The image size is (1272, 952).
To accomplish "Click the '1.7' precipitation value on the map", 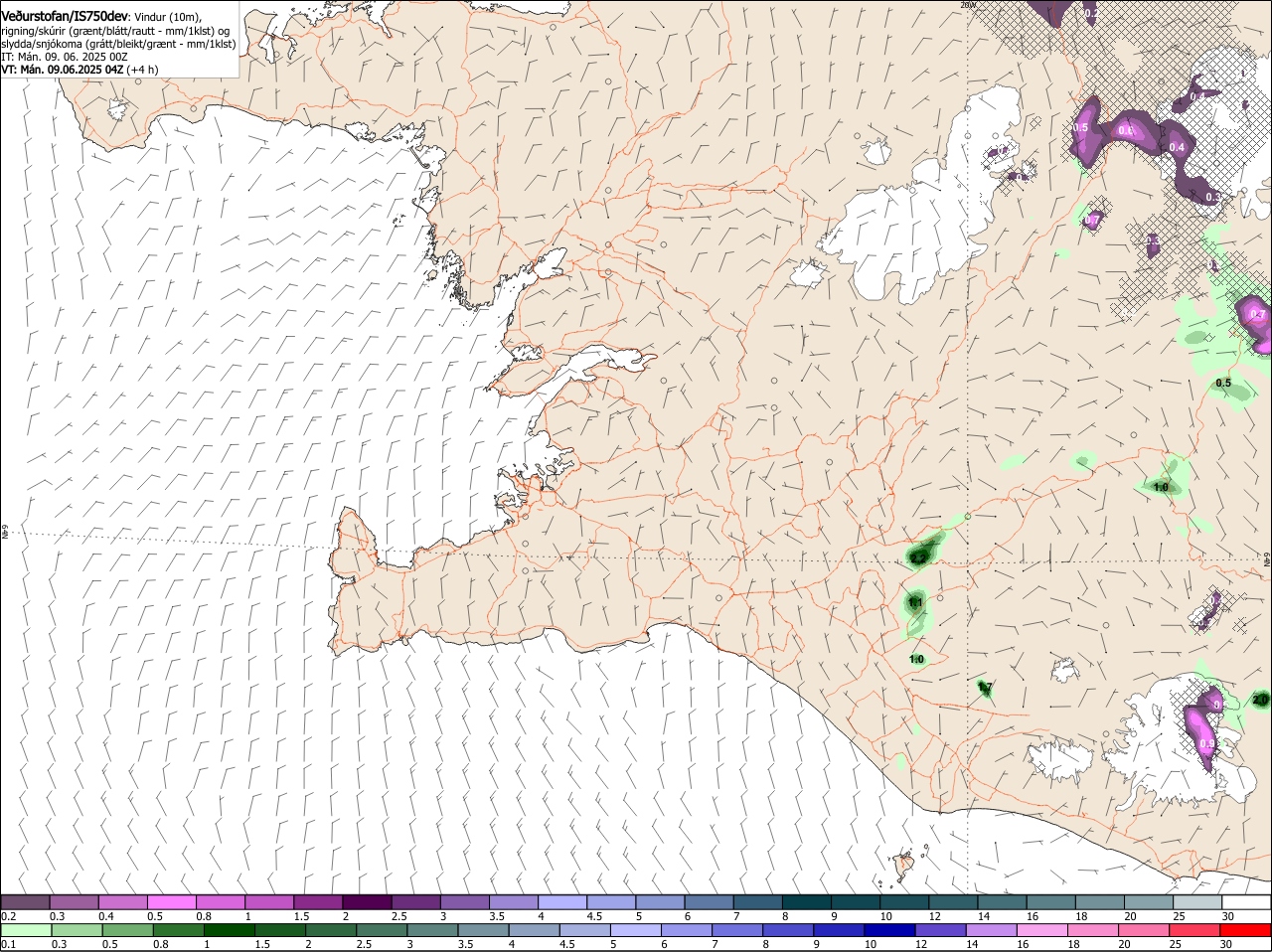I will pos(985,687).
